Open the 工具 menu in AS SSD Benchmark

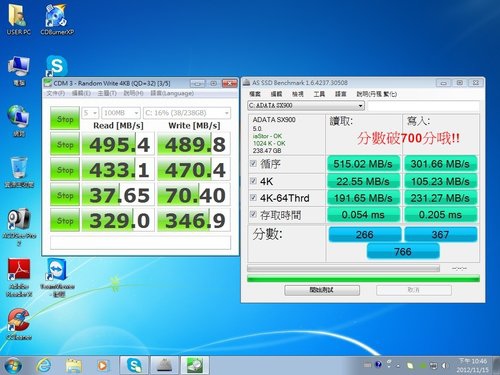[319, 94]
